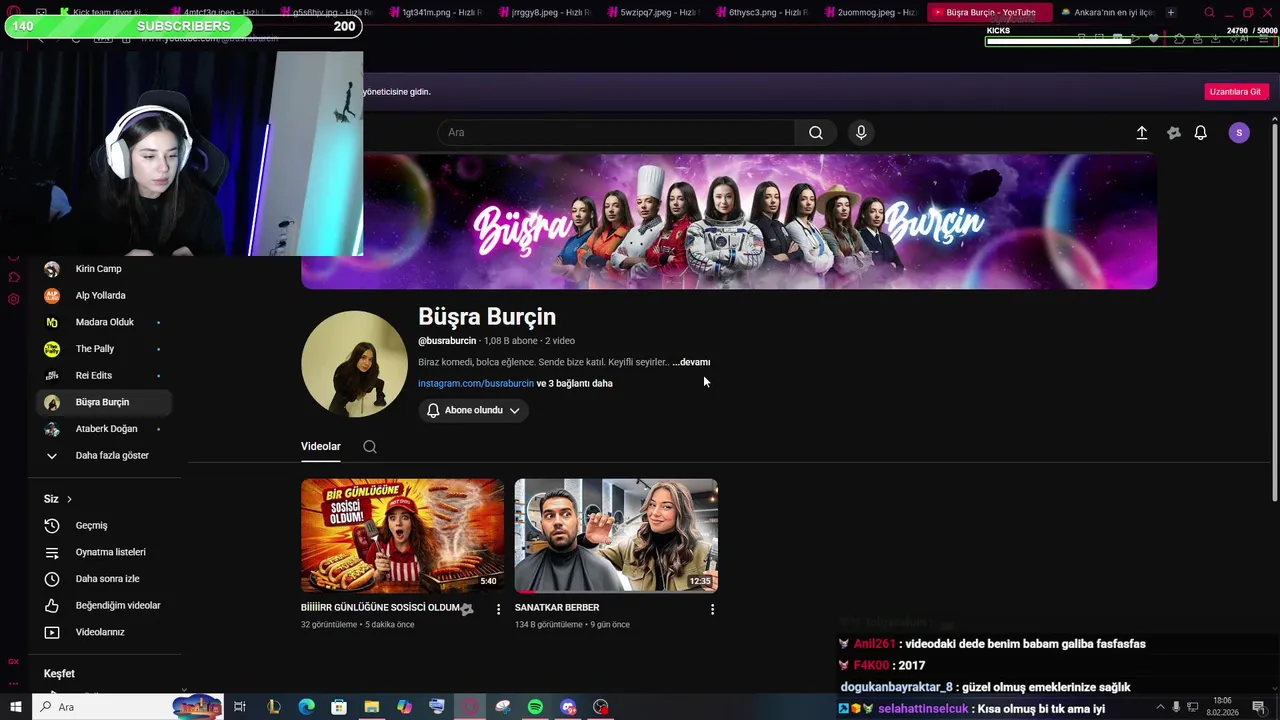Open Microsoft Store from the taskbar
This screenshot has height=720, width=1280.
[x=339, y=707]
